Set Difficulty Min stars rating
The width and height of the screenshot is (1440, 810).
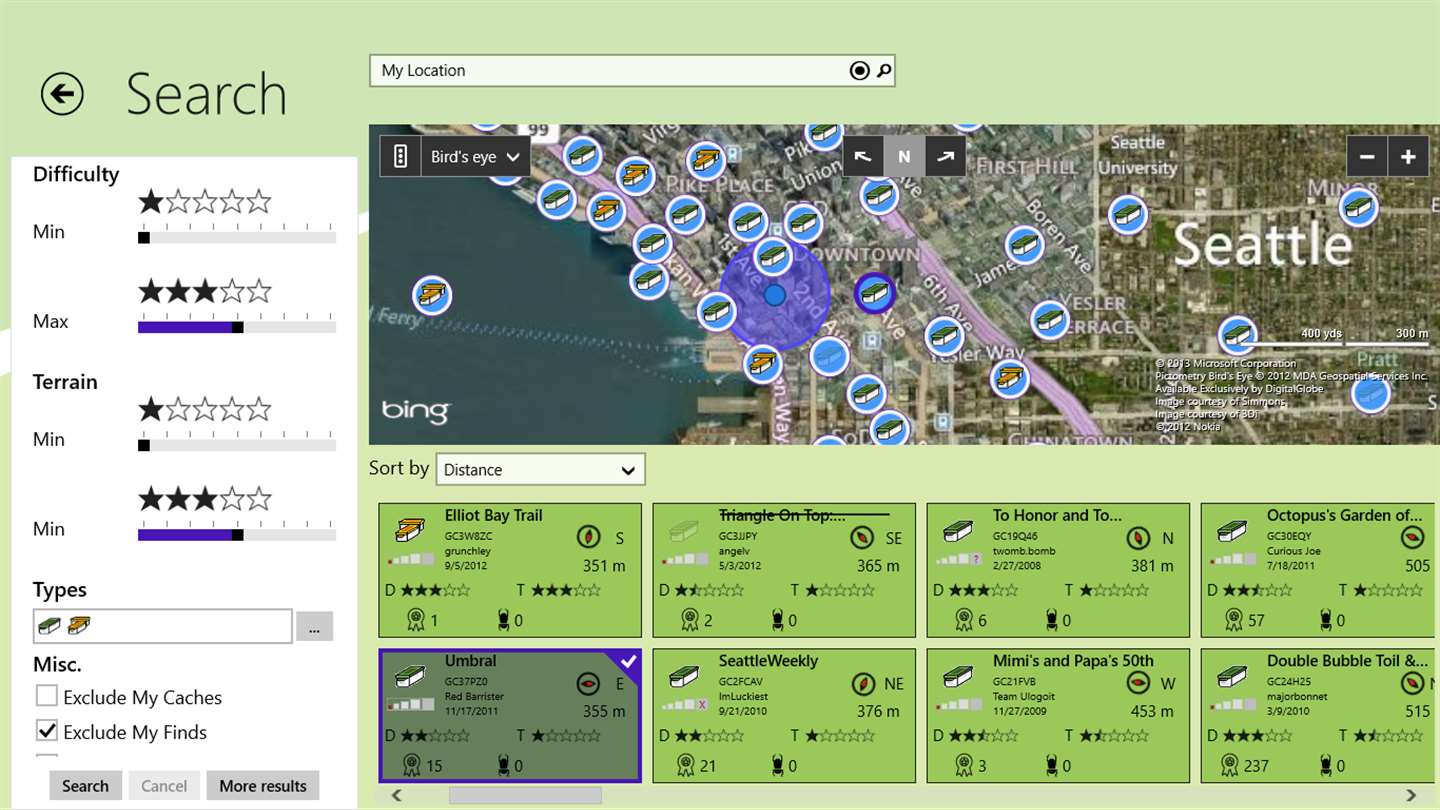pyautogui.click(x=205, y=203)
